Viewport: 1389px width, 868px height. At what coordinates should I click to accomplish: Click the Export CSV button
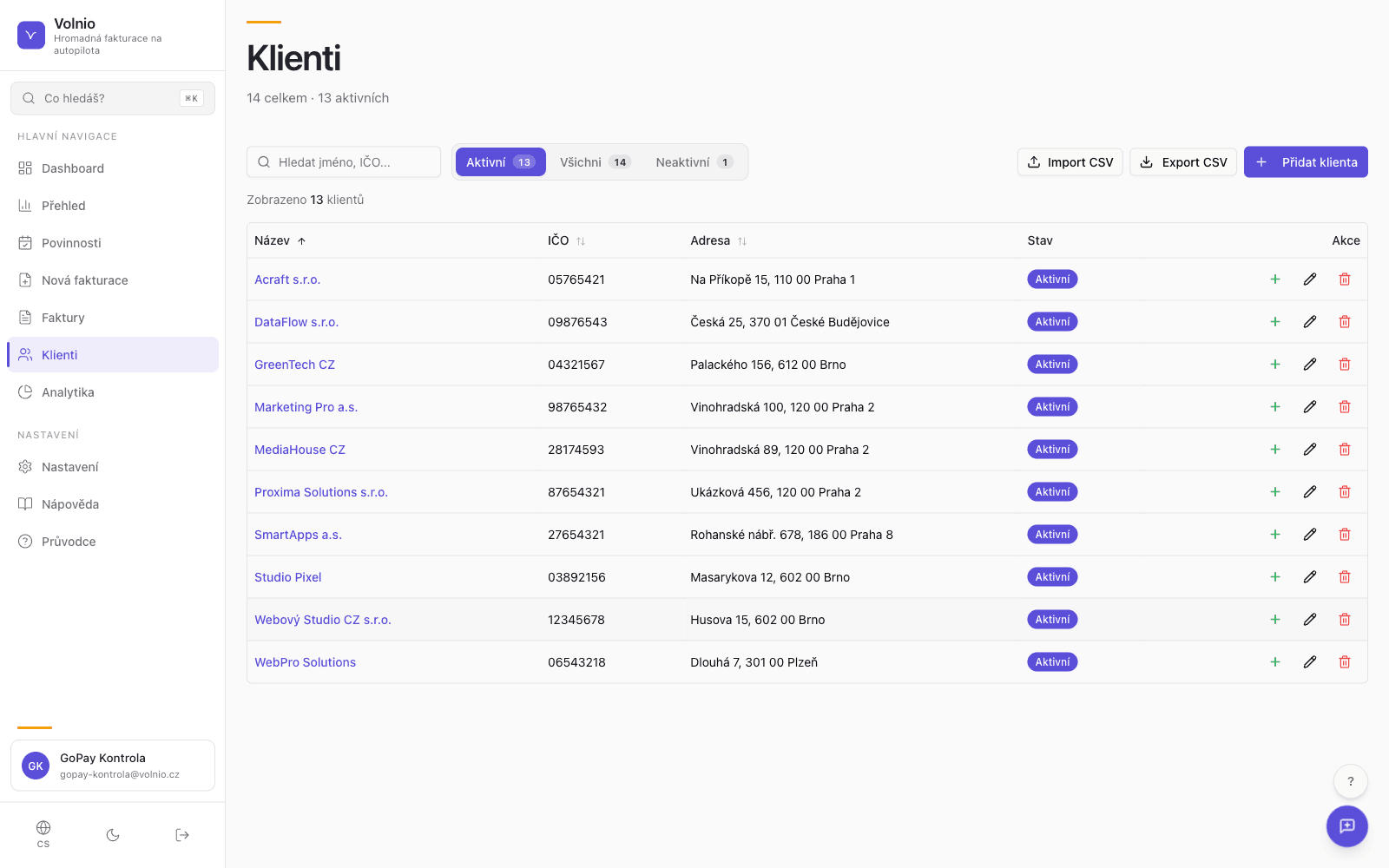[1183, 162]
